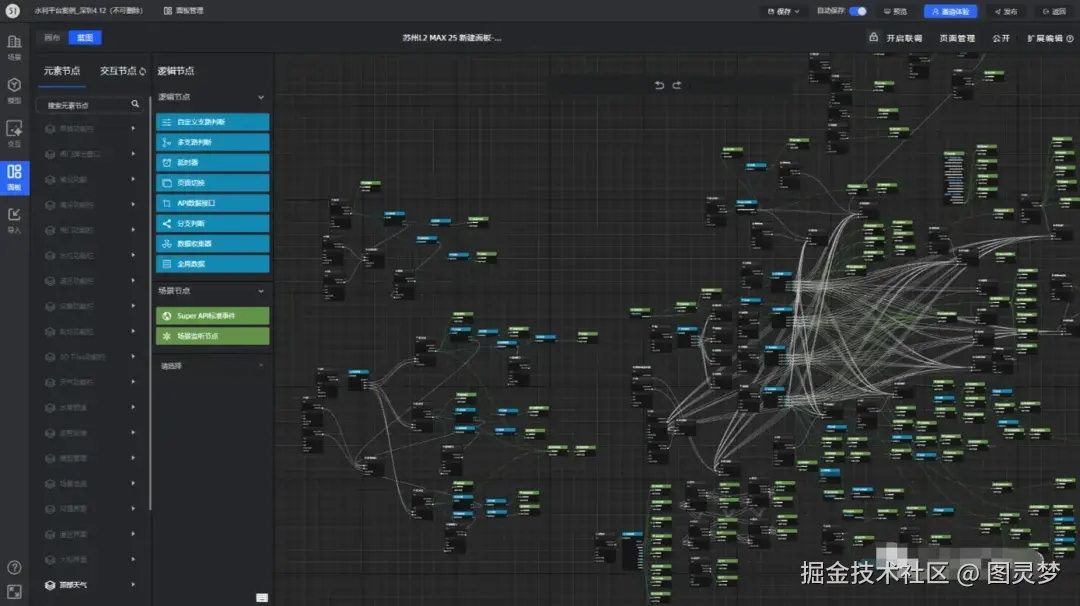Viewport: 1080px width, 606px height.
Task: Click the panel title 苏州L2 MAX 25
Action: [452, 38]
